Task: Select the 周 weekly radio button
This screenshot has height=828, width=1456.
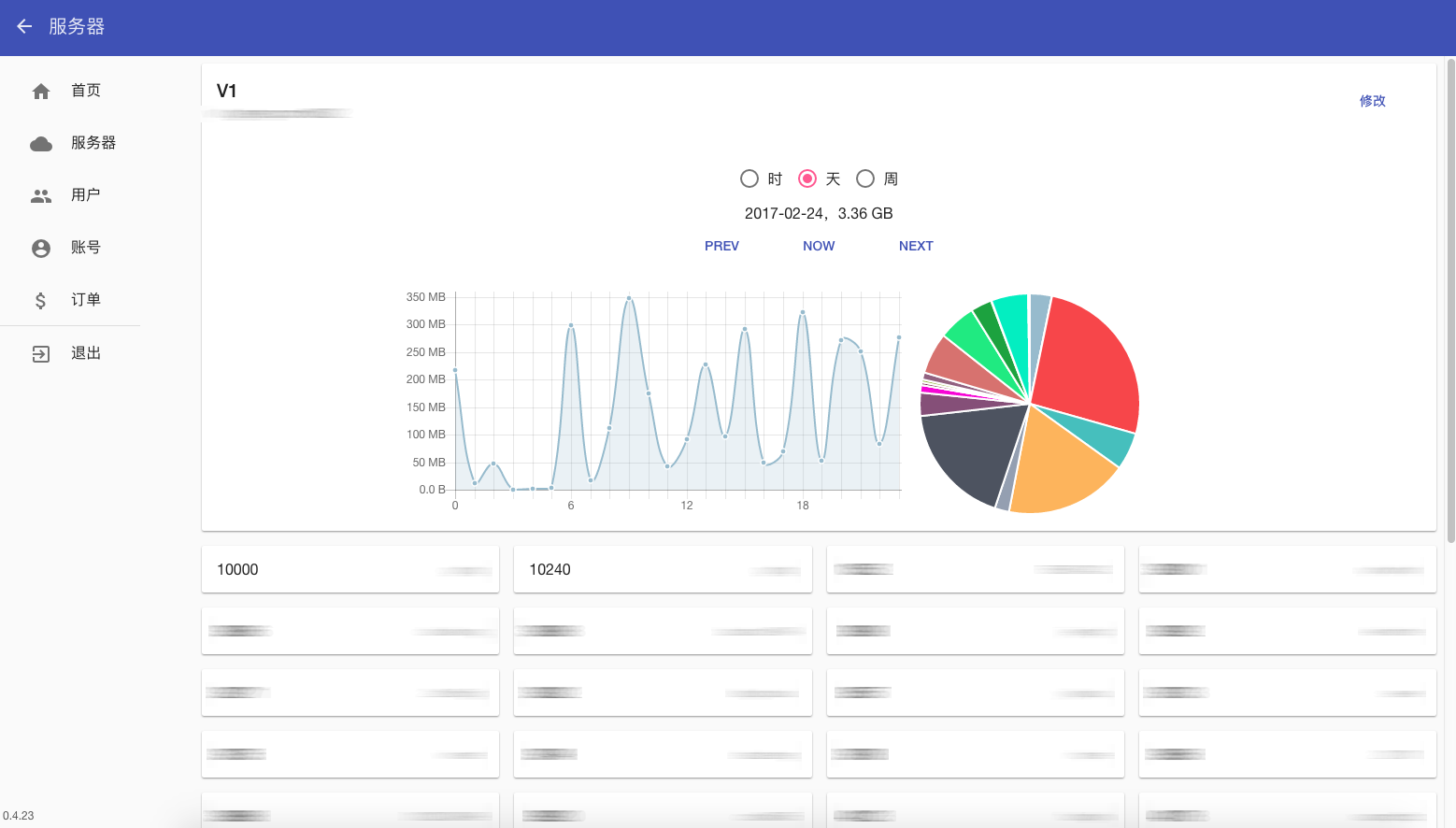Action: coord(865,178)
